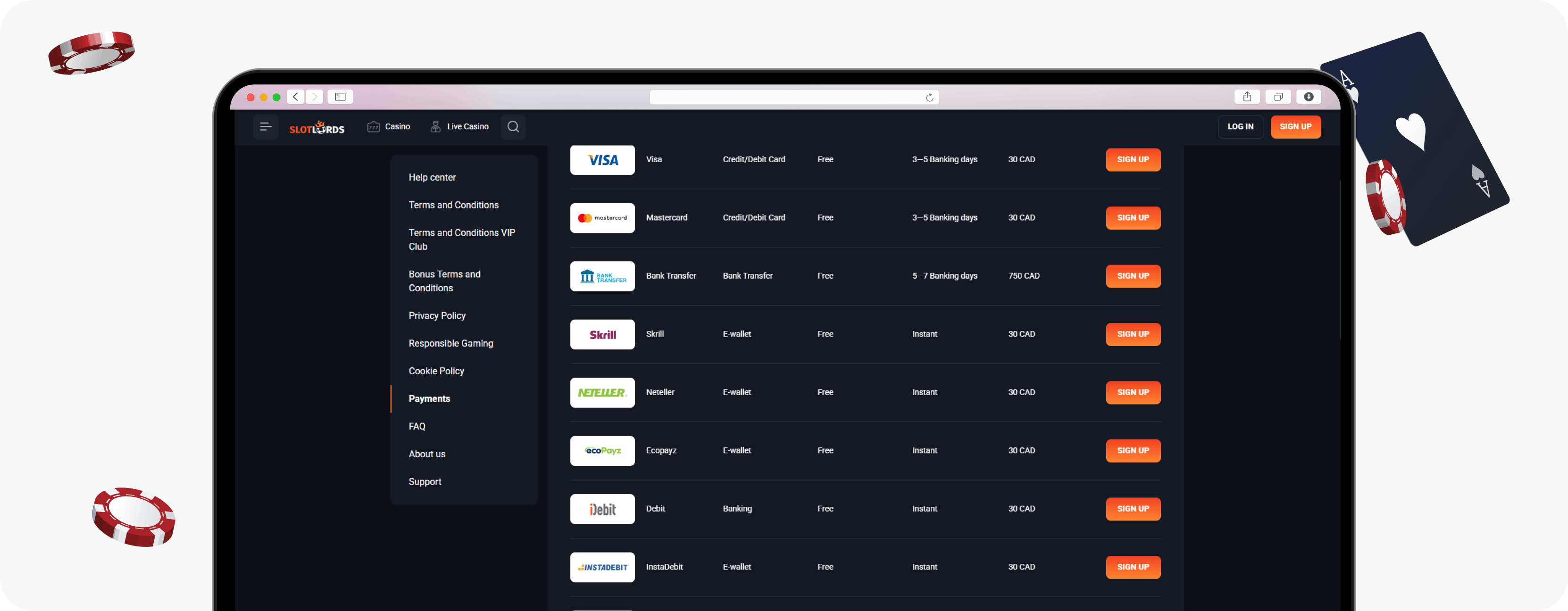Click SIGN UP in Bank Transfer row
The image size is (1568, 611).
(x=1133, y=276)
